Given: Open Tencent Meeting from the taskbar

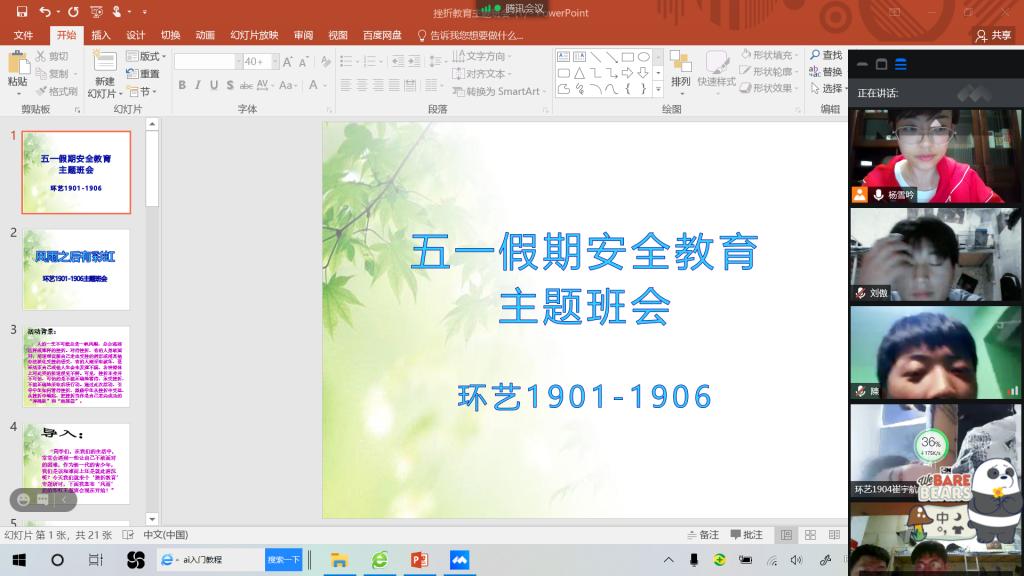Looking at the screenshot, I should tap(459, 560).
